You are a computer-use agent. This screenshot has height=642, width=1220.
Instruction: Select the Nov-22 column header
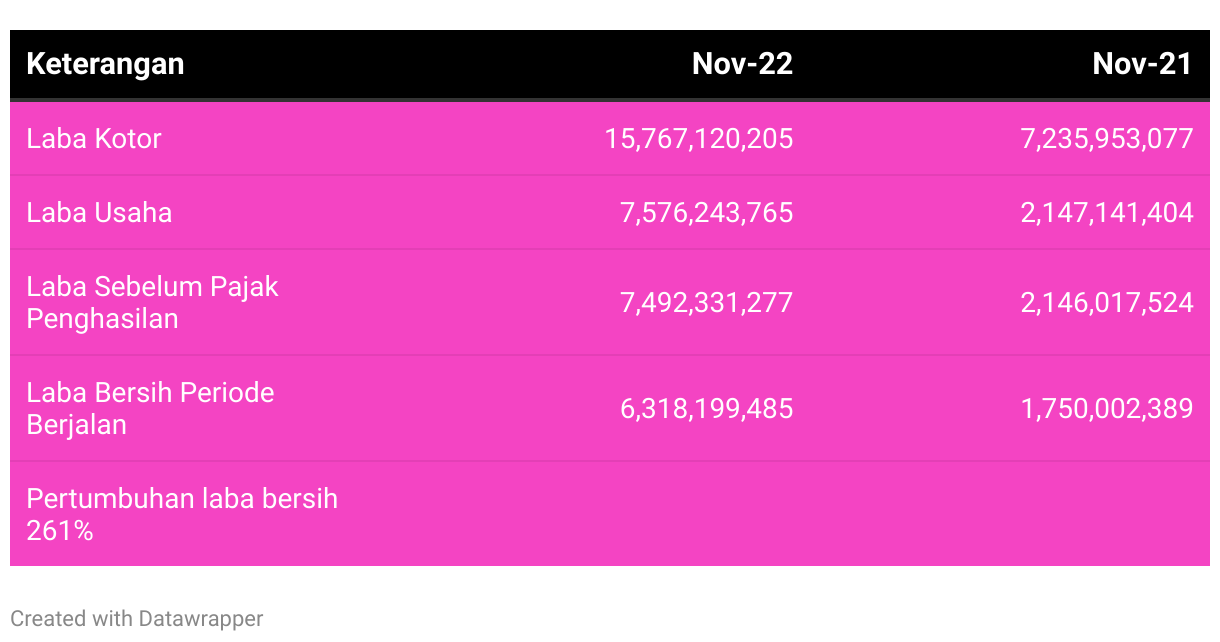pyautogui.click(x=742, y=64)
